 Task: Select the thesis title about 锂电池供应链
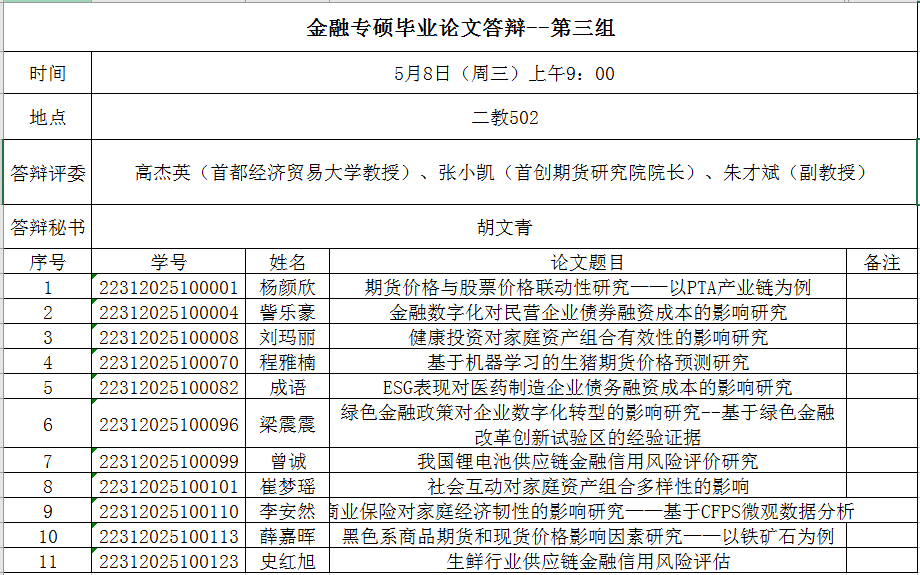(588, 462)
